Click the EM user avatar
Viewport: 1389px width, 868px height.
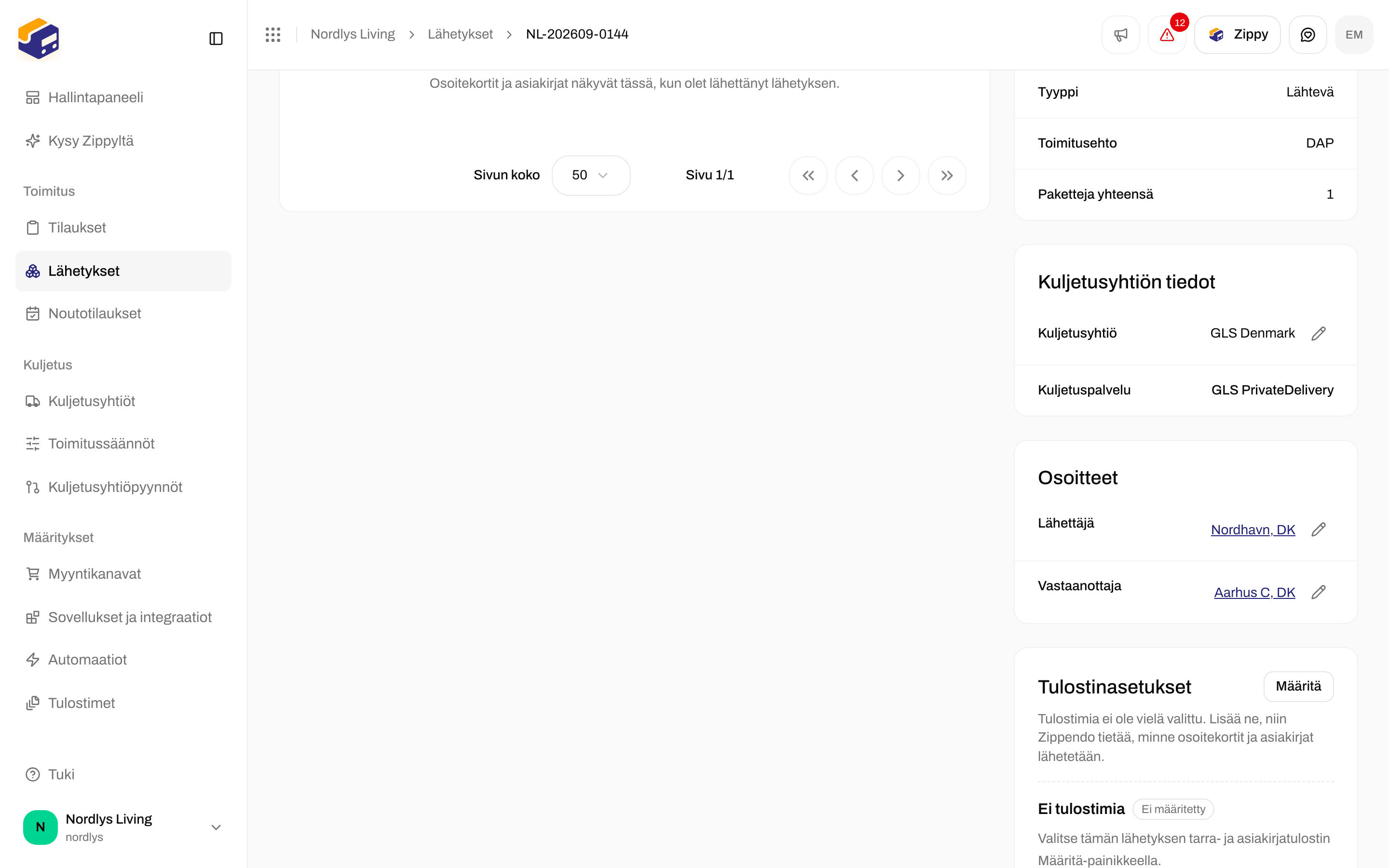pyautogui.click(x=1354, y=34)
